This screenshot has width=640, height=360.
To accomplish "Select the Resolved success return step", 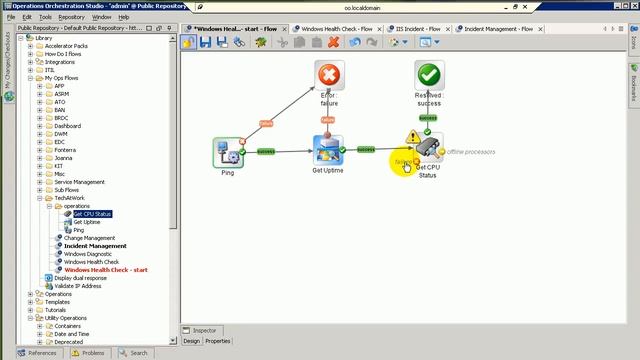I will [x=429, y=75].
